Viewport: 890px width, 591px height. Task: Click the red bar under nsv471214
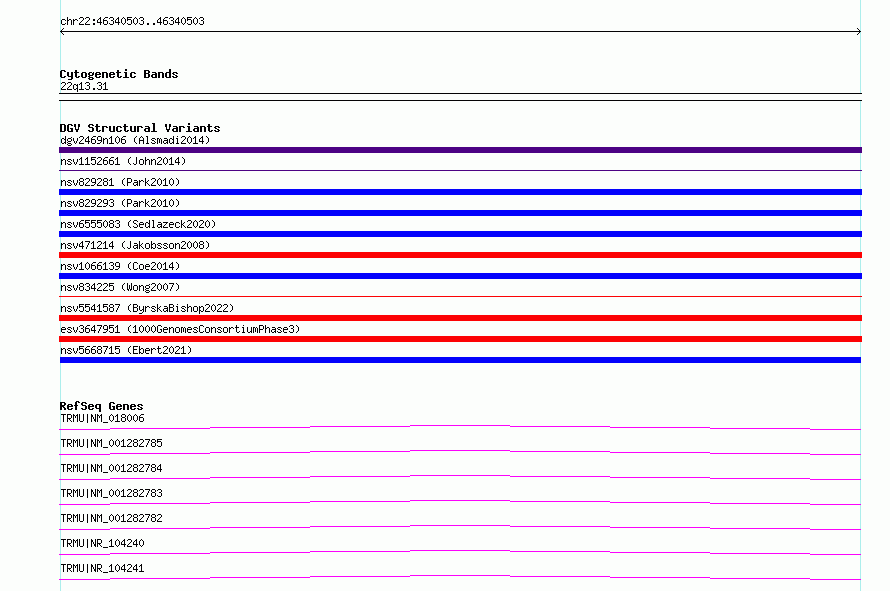click(x=460, y=255)
